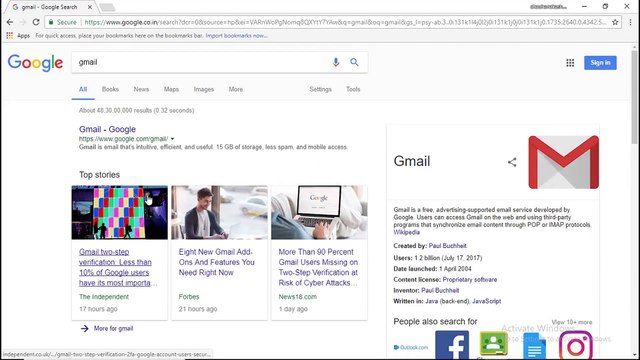This screenshot has width=640, height=360.
Task: Click View 10+ more link
Action: (x=572, y=322)
